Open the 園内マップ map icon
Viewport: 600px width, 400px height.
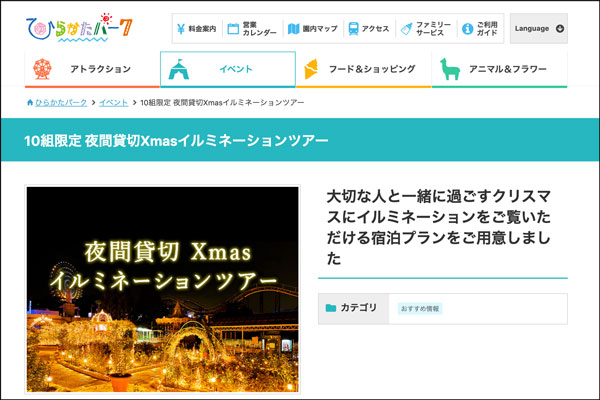point(293,29)
